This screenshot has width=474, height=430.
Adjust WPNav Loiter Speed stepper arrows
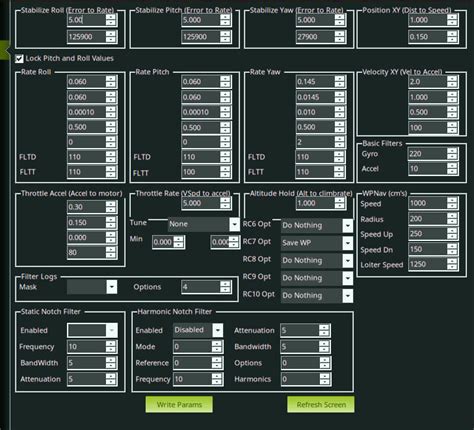pyautogui.click(x=452, y=264)
